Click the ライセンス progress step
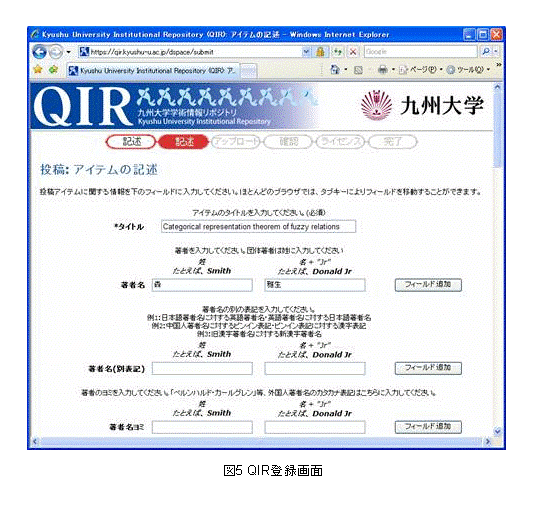 tap(340, 142)
